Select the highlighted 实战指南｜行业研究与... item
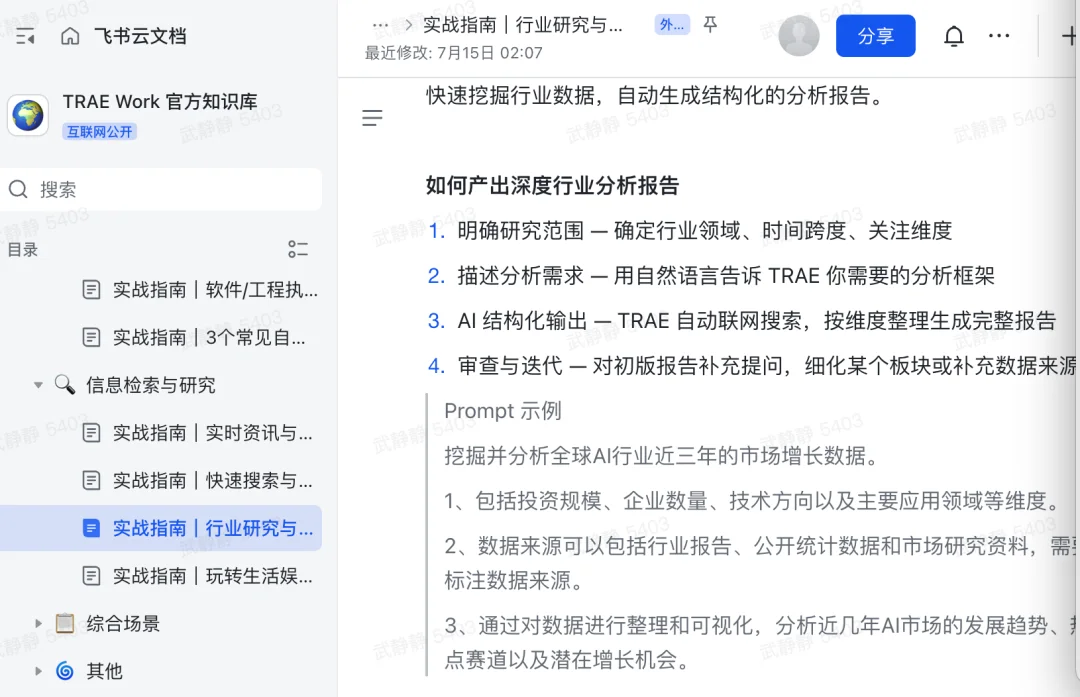 (161, 528)
